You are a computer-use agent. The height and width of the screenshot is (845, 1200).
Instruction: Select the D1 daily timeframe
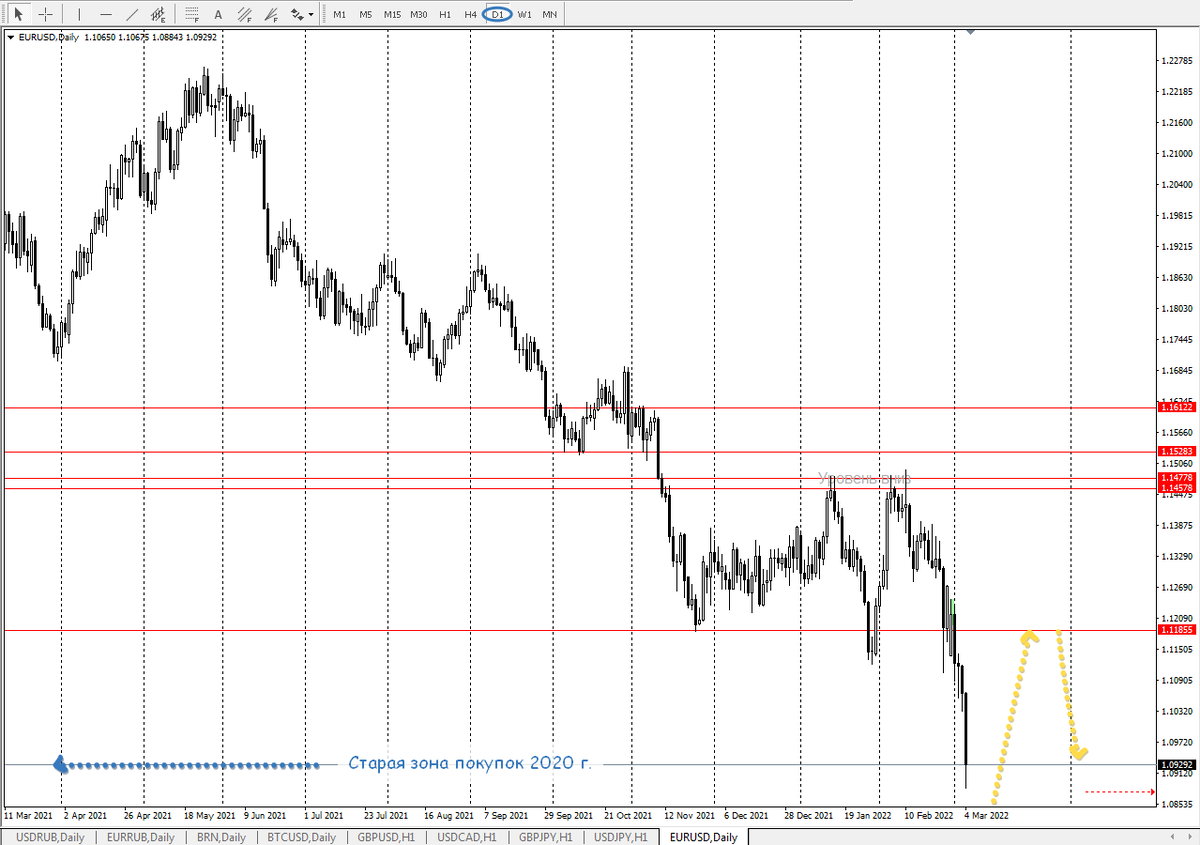pos(497,14)
